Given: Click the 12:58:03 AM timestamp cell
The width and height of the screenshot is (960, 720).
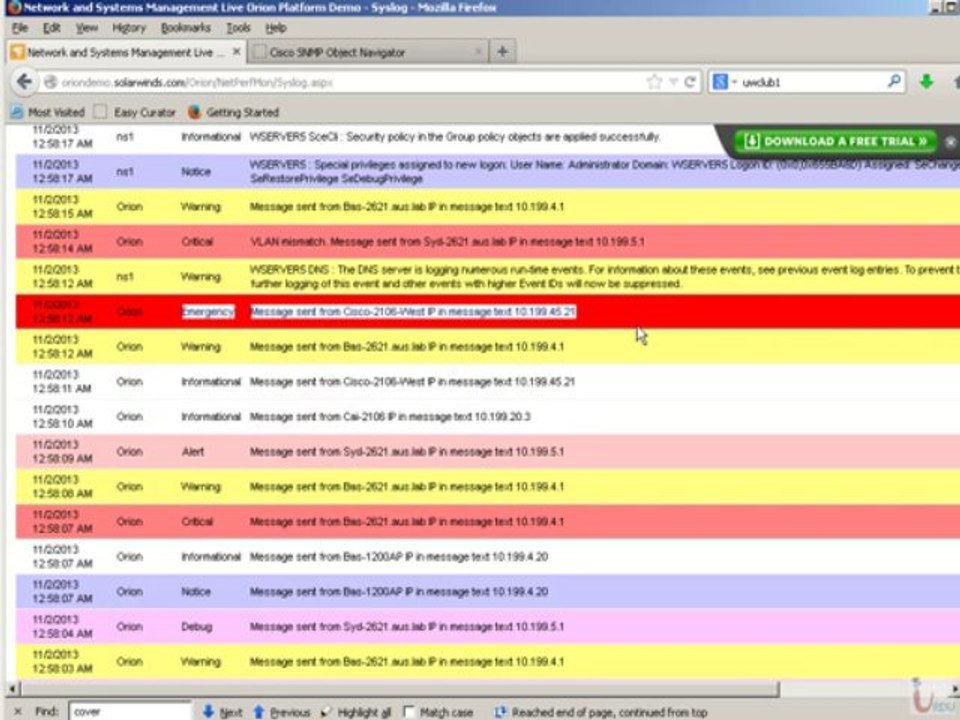Looking at the screenshot, I should [x=62, y=662].
